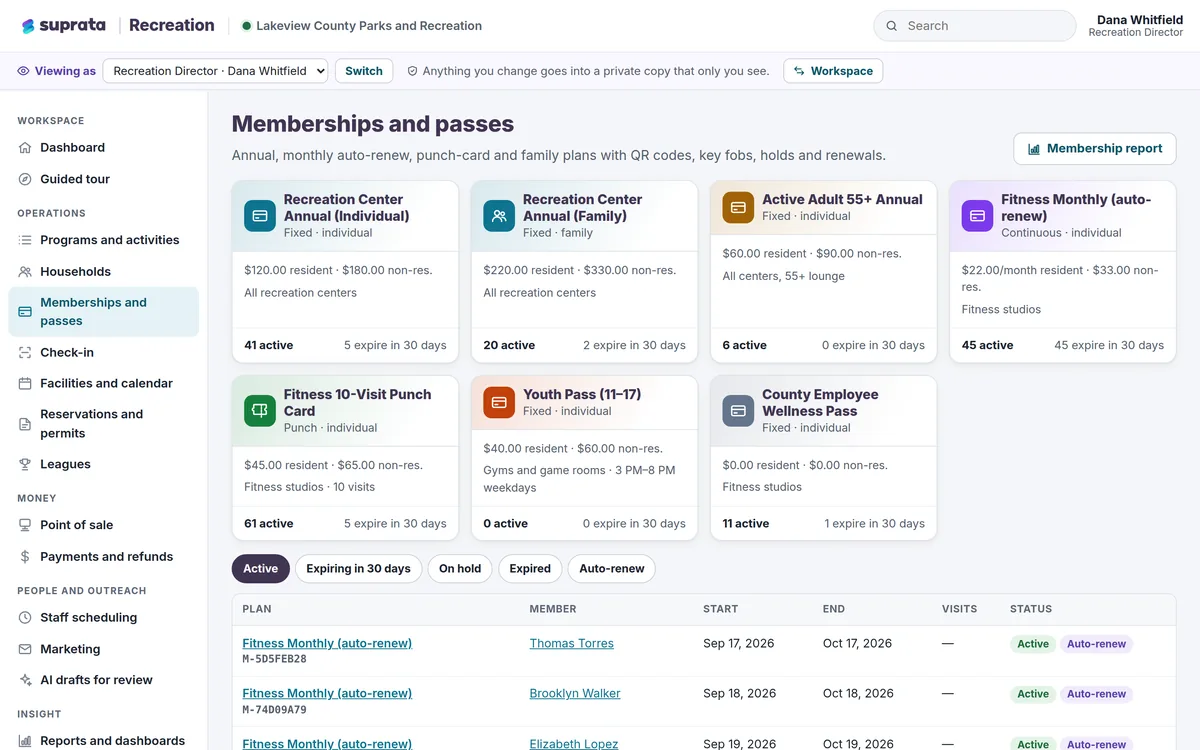
Task: Click the Workspace button
Action: (833, 71)
